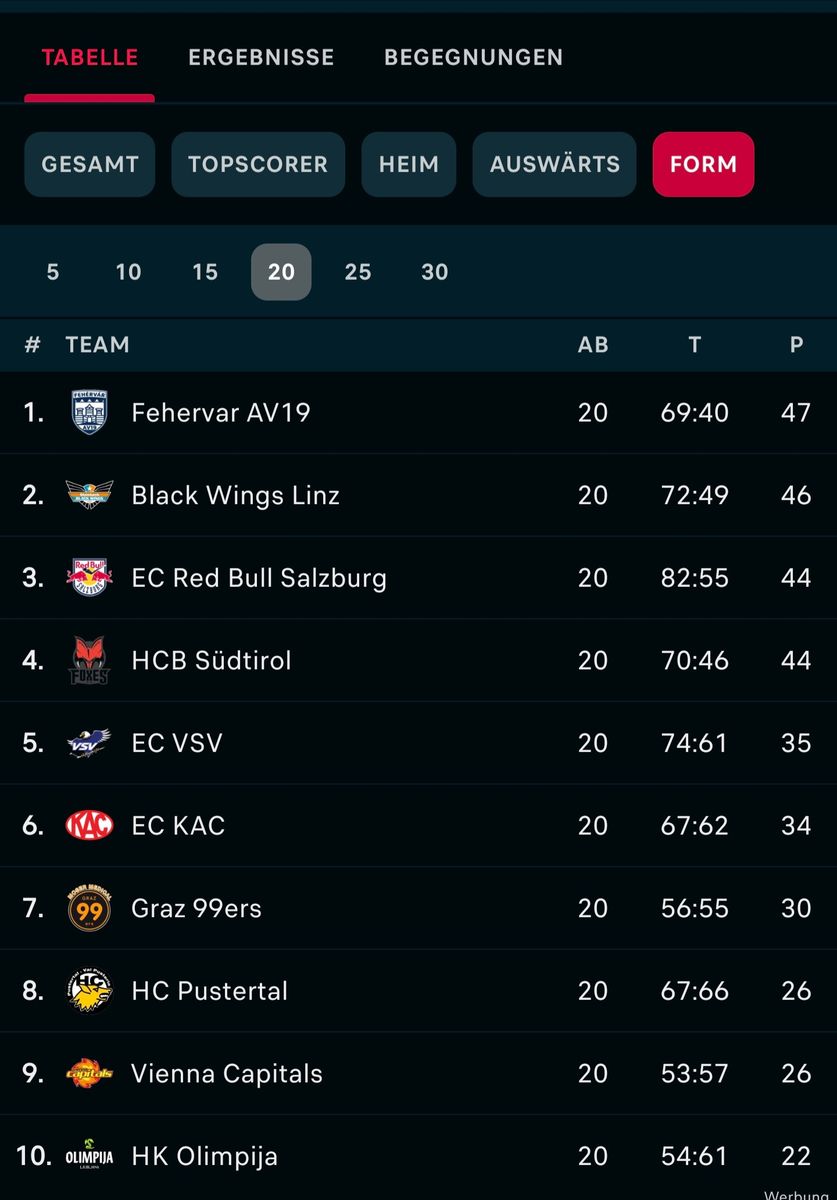Viewport: 837px width, 1200px height.
Task: Click the EC KAC red logo
Action: click(x=89, y=825)
